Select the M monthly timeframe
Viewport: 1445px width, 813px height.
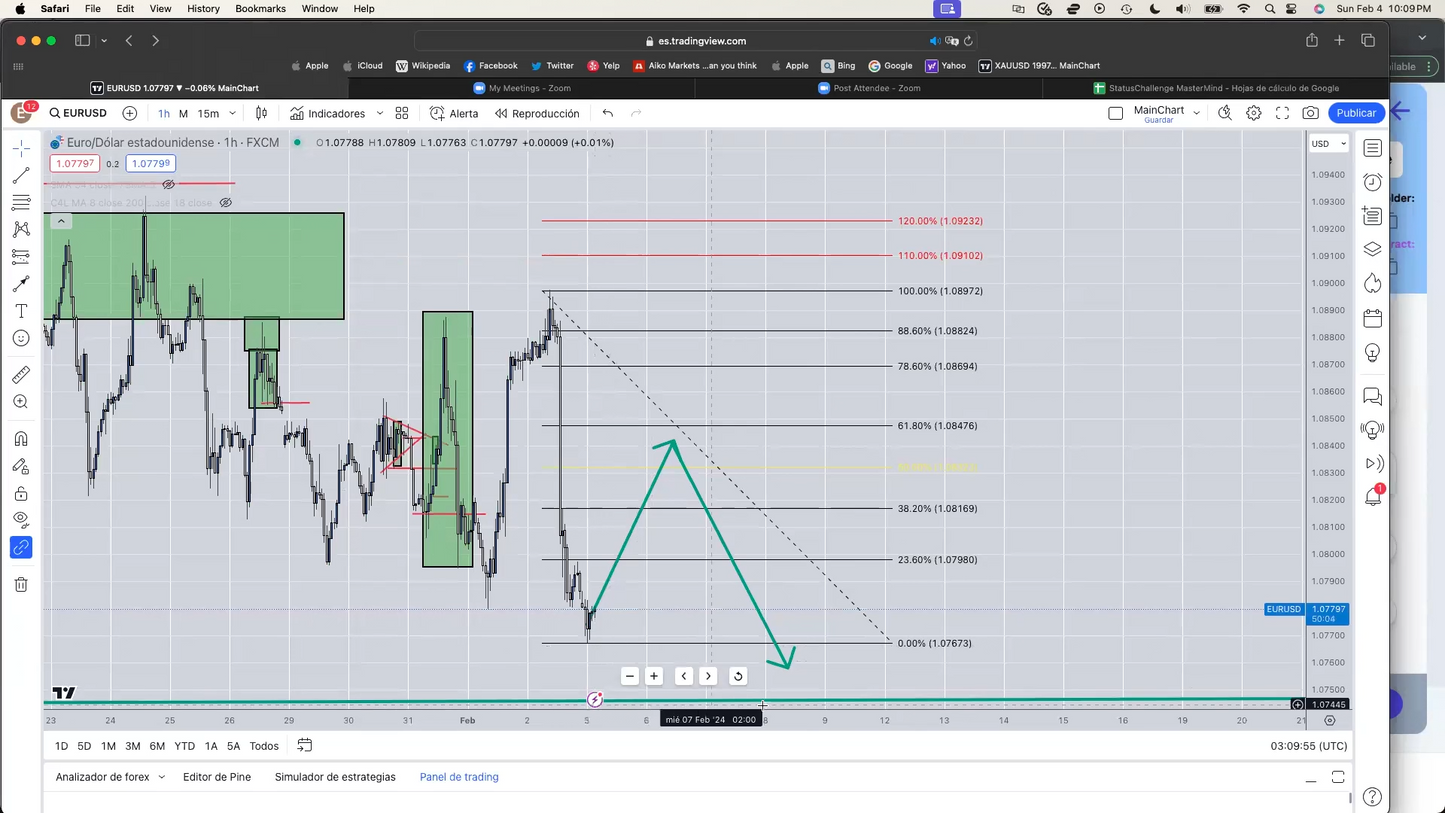coord(183,113)
